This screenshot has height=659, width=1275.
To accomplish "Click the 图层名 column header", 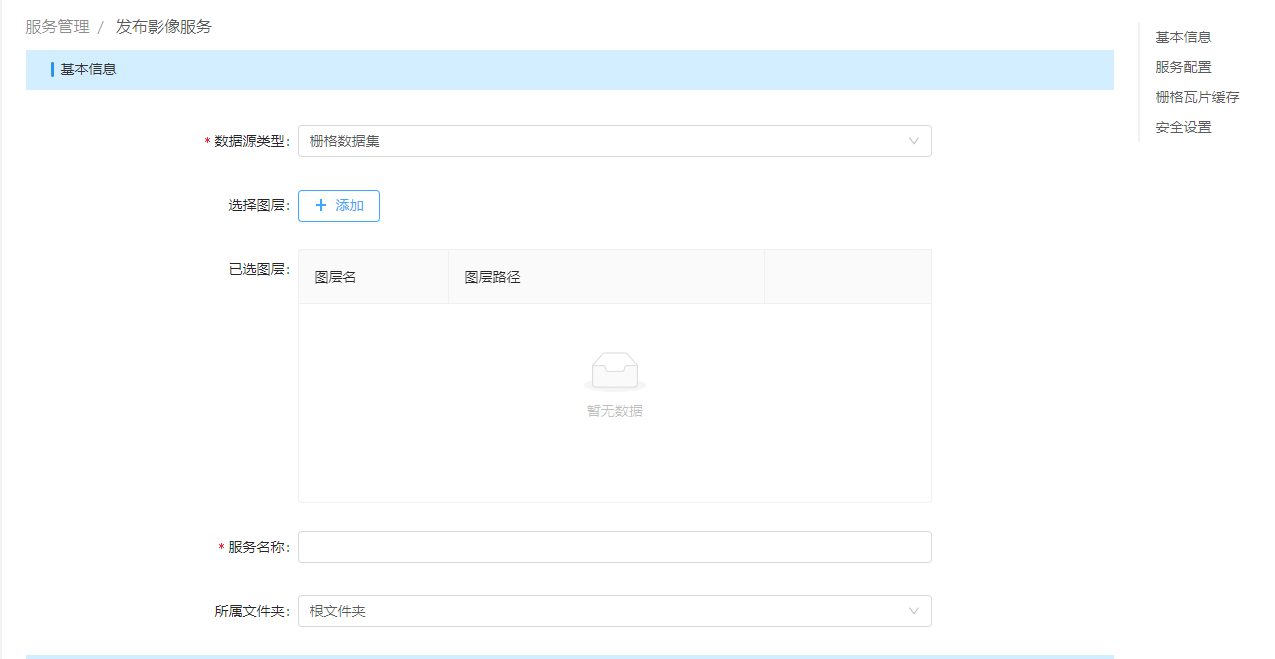I will (x=336, y=277).
